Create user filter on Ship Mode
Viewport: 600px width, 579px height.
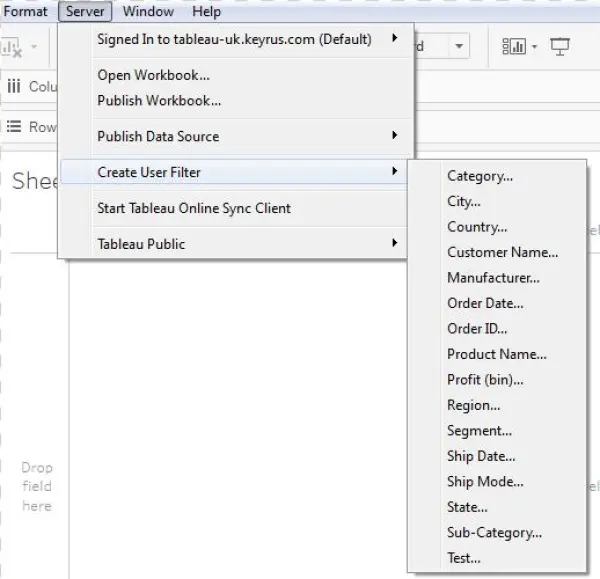pyautogui.click(x=497, y=481)
